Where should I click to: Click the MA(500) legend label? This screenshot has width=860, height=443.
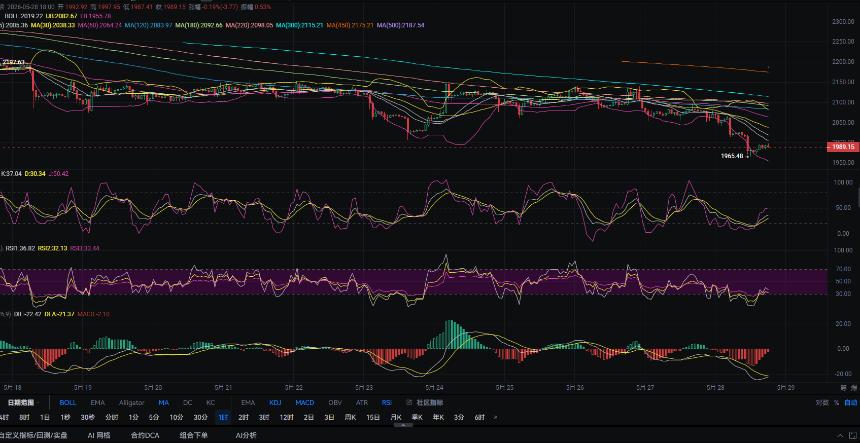[x=400, y=25]
